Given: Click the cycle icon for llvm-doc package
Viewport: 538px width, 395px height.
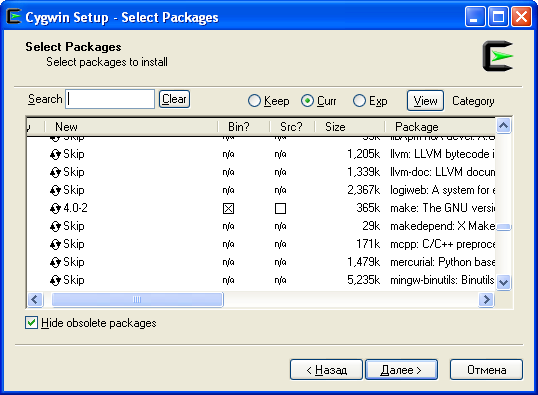Looking at the screenshot, I should click(x=55, y=173).
